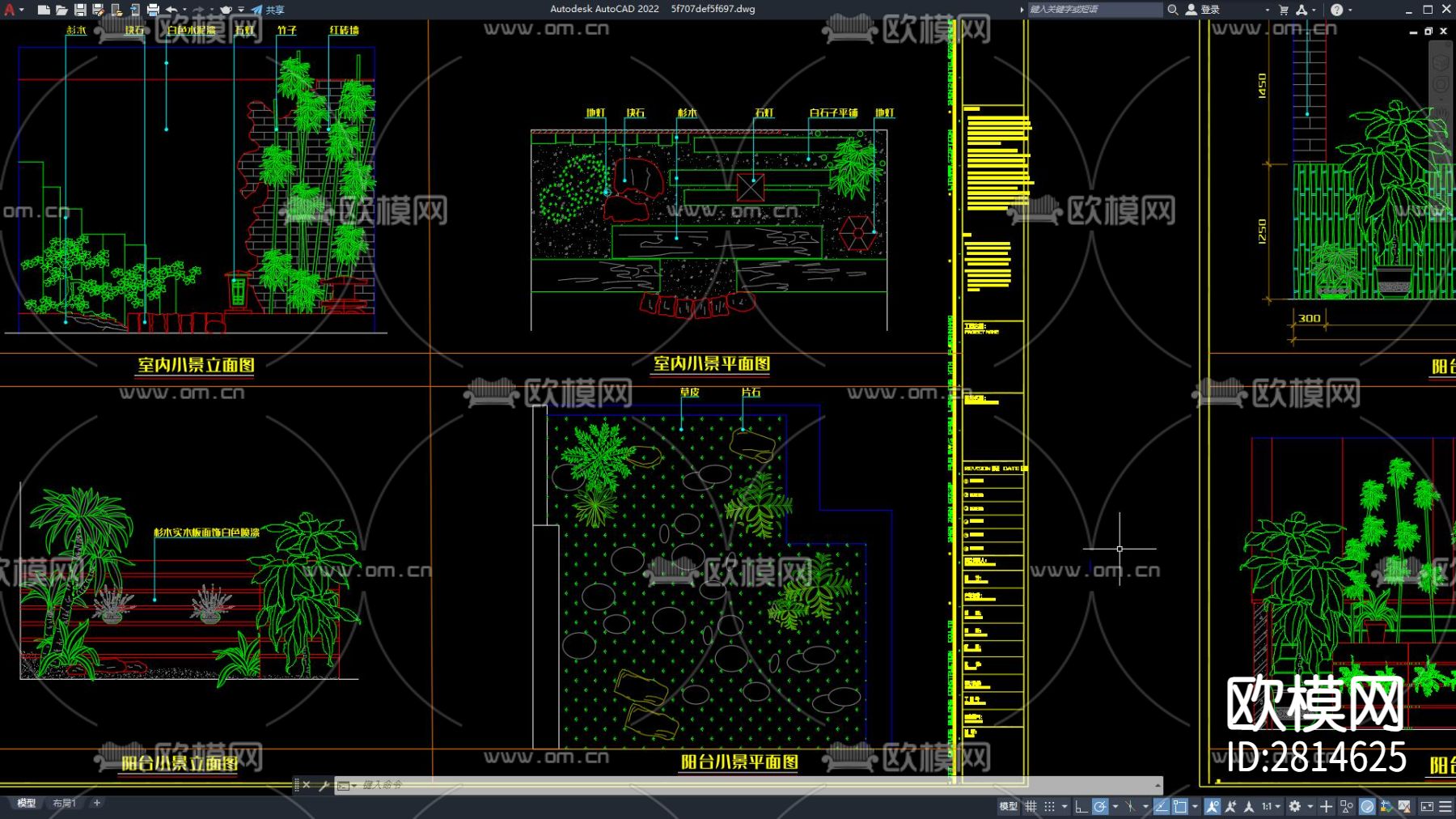Open from Web and Mobile

[x=116, y=10]
